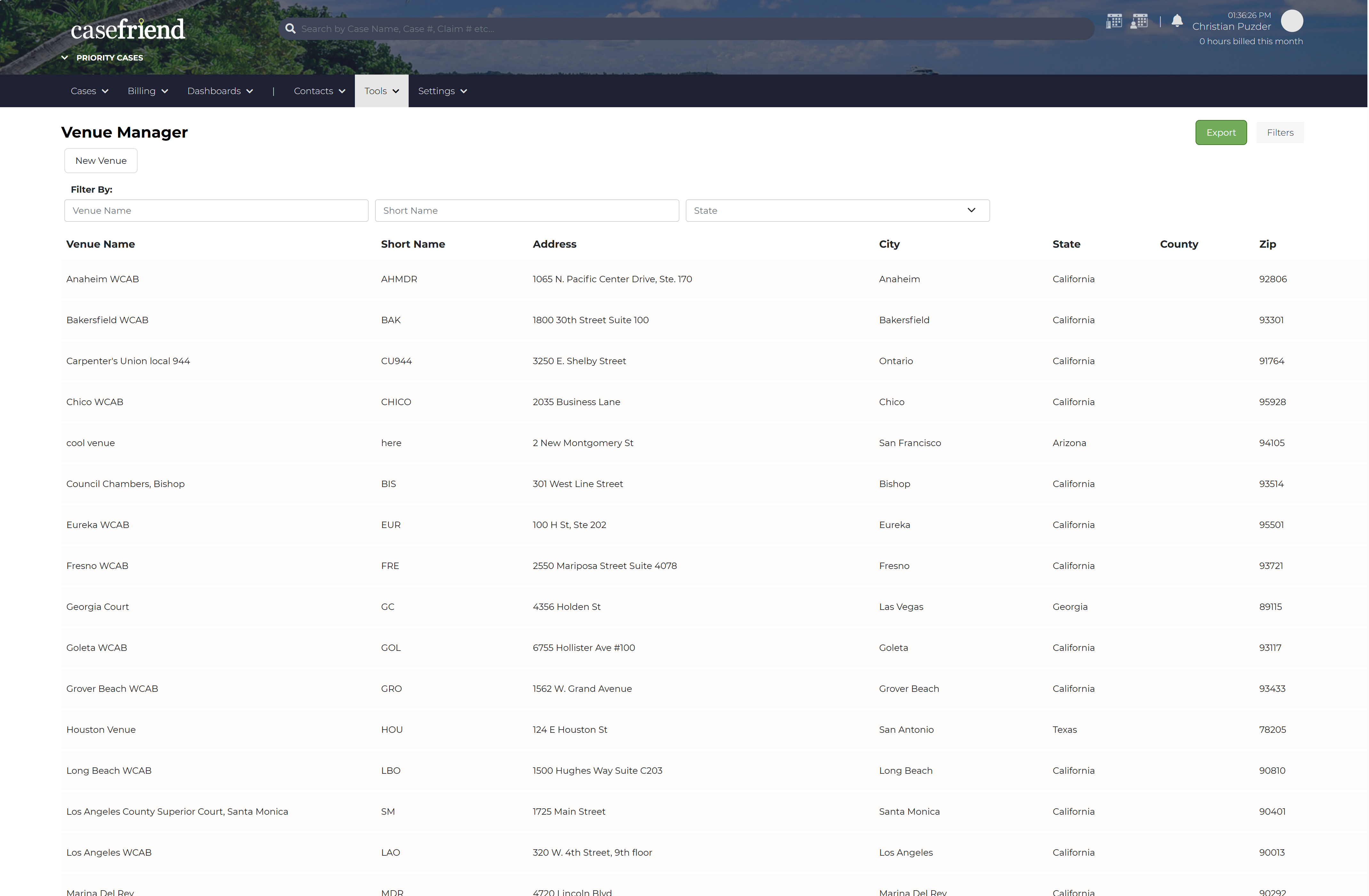Open the user profile avatar
Image resolution: width=1369 pixels, height=896 pixels.
(x=1292, y=21)
